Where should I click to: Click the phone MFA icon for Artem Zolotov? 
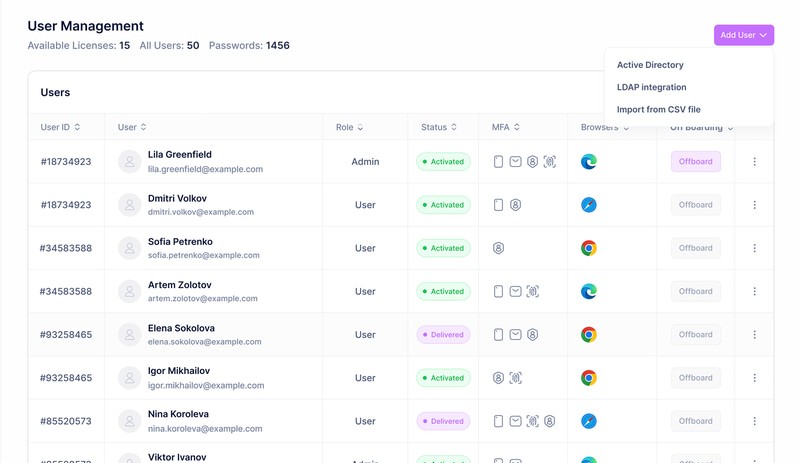click(x=499, y=292)
